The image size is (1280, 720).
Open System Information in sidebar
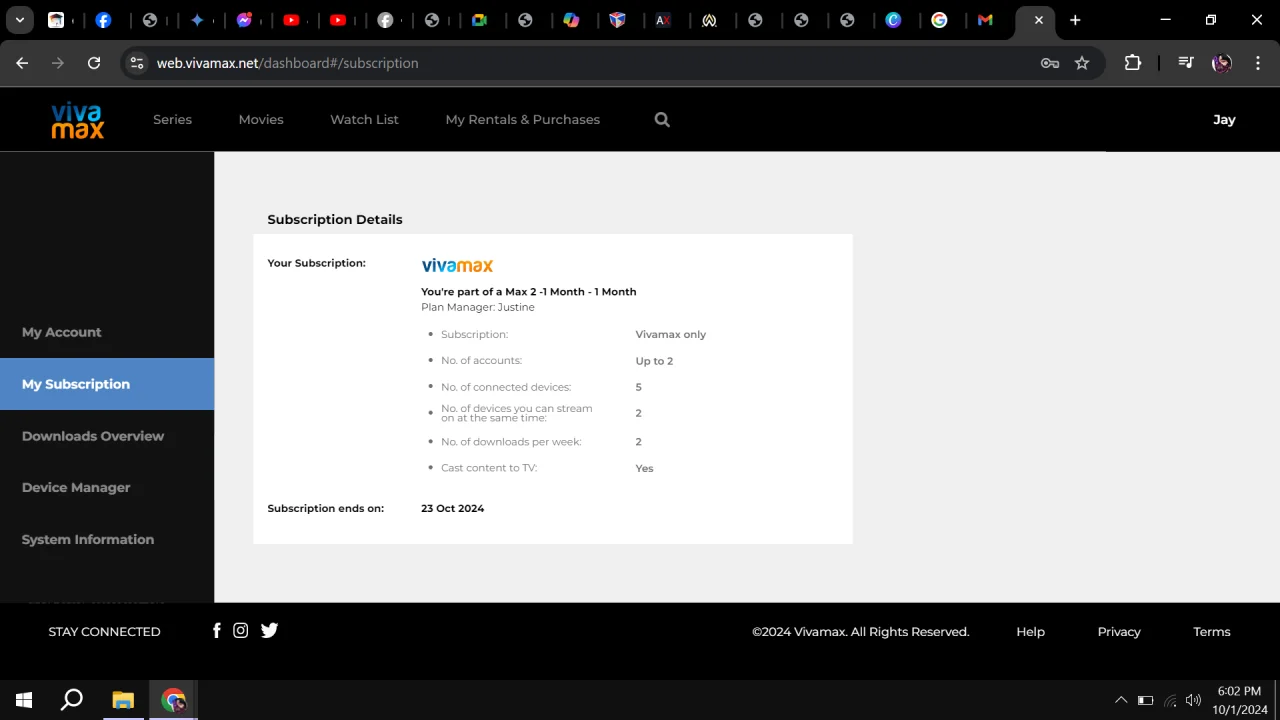point(107,539)
